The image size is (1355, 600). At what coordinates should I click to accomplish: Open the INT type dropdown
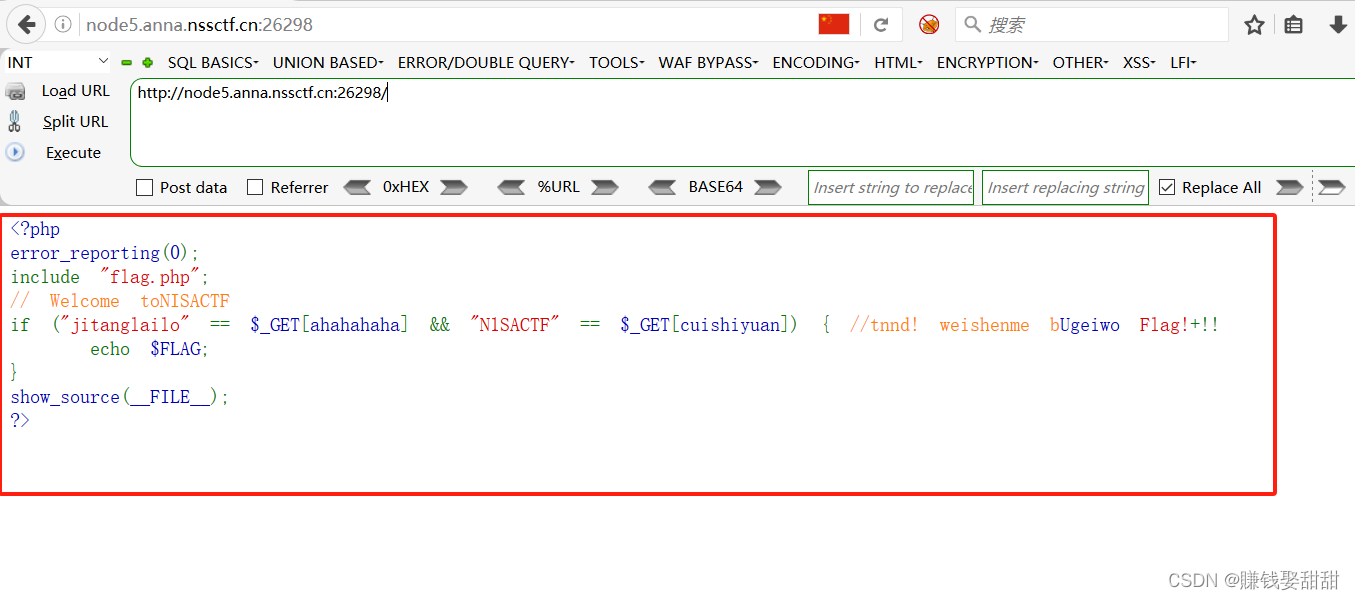(56, 62)
